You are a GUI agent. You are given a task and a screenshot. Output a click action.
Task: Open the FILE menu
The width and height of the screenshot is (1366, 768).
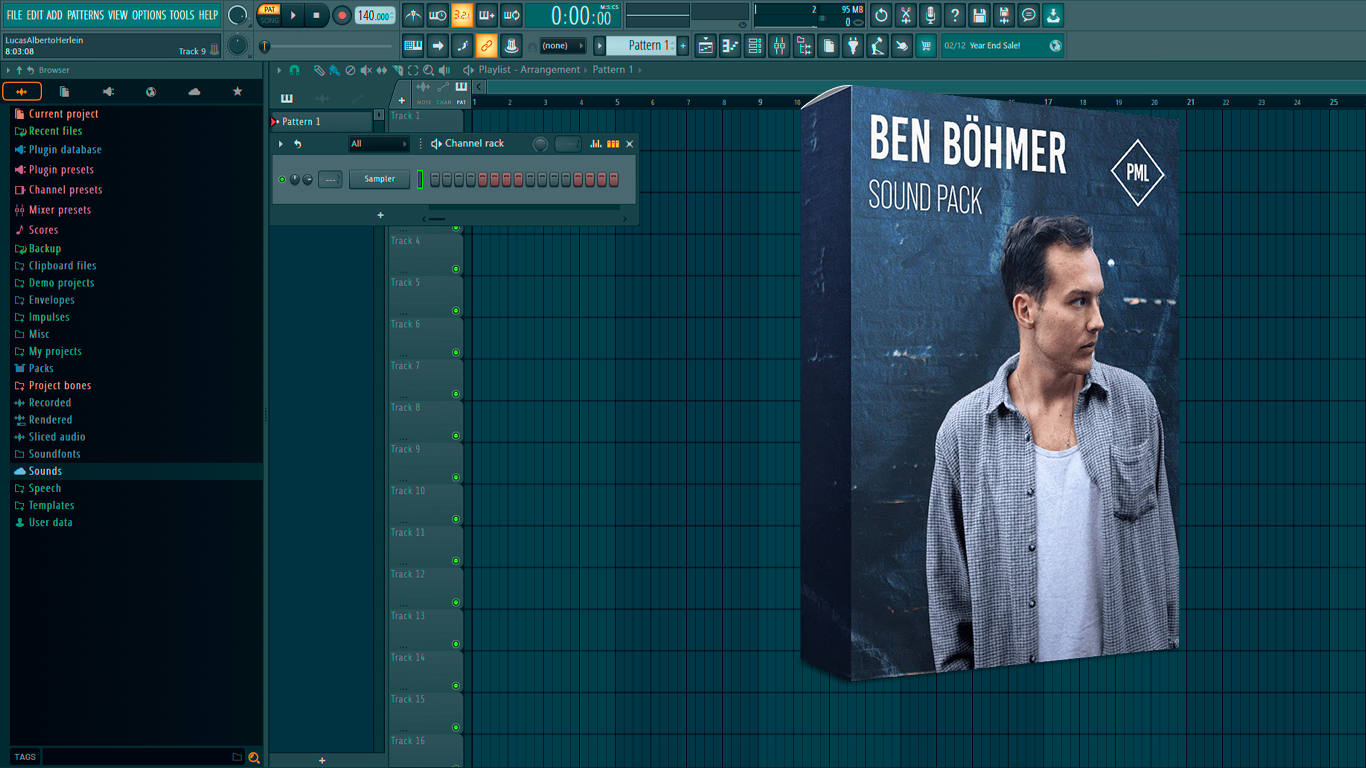[14, 15]
